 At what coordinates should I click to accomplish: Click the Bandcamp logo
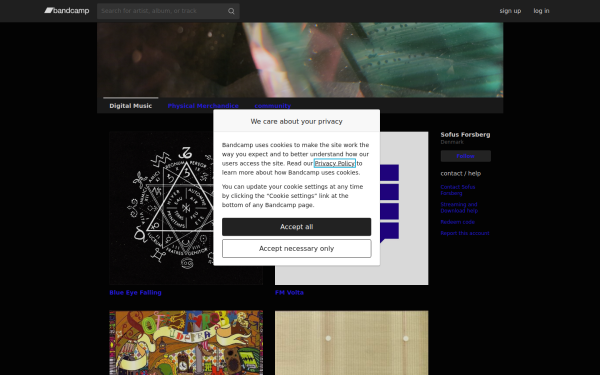[x=67, y=11]
